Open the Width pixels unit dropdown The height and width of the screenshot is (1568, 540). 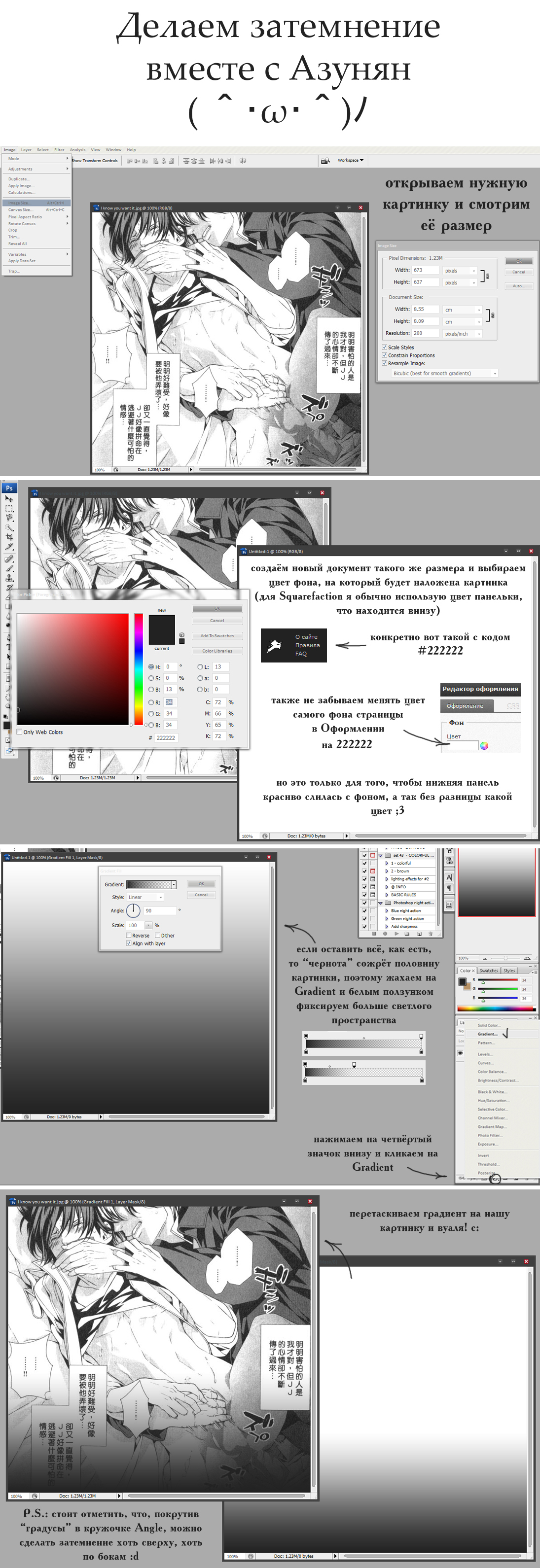click(460, 271)
